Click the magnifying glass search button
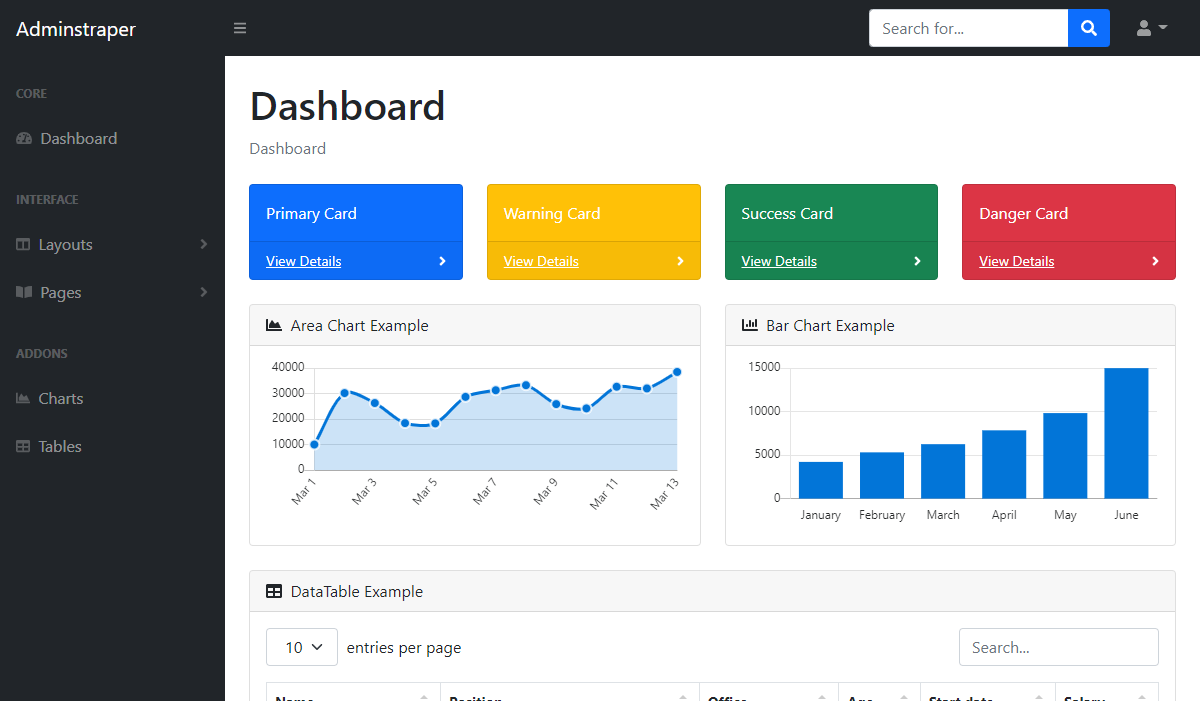1200x701 pixels. [1089, 28]
